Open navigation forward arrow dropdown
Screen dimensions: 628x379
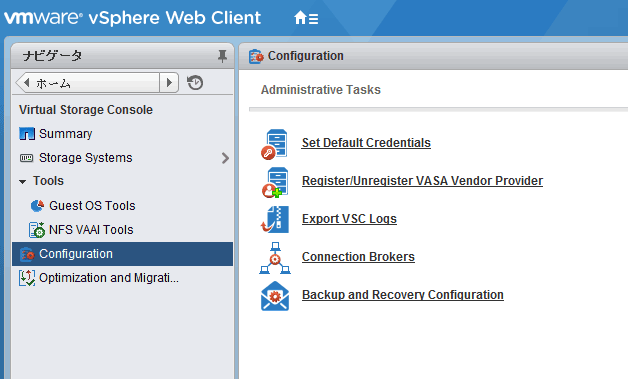169,83
